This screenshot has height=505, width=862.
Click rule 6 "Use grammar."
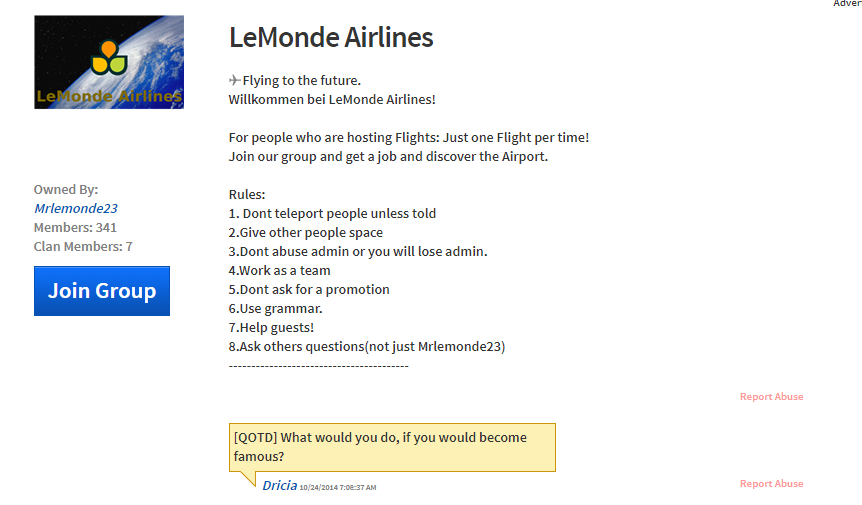(x=275, y=308)
